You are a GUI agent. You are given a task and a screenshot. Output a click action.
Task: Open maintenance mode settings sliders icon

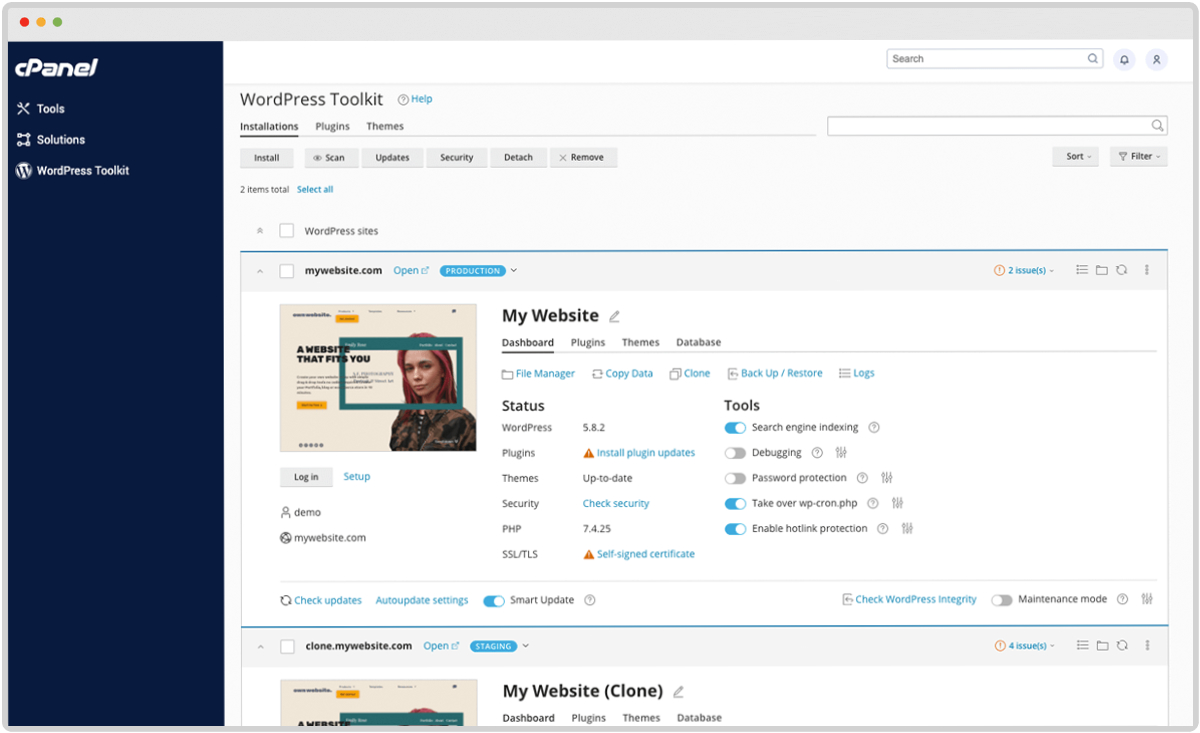(1147, 599)
